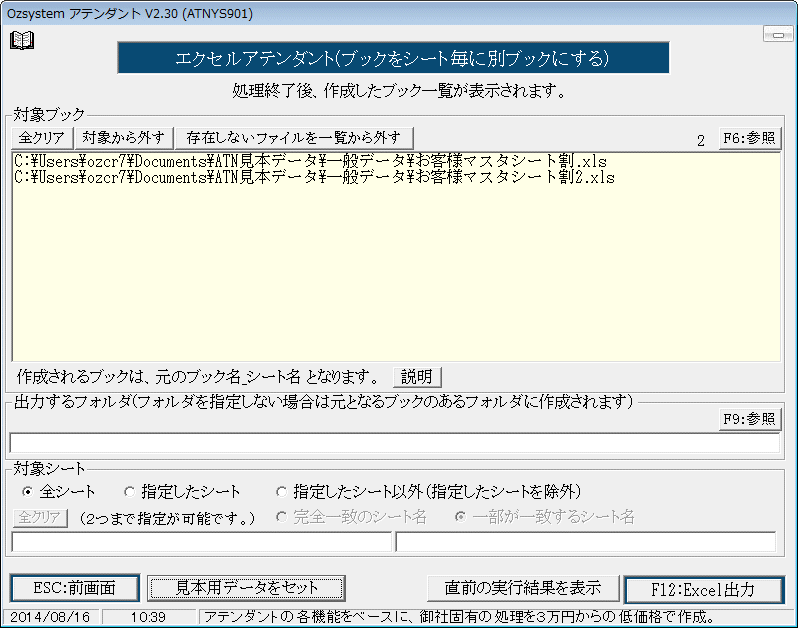This screenshot has width=798, height=628.
Task: Click the エクセルアテンダント title banner
Action: pos(393,58)
